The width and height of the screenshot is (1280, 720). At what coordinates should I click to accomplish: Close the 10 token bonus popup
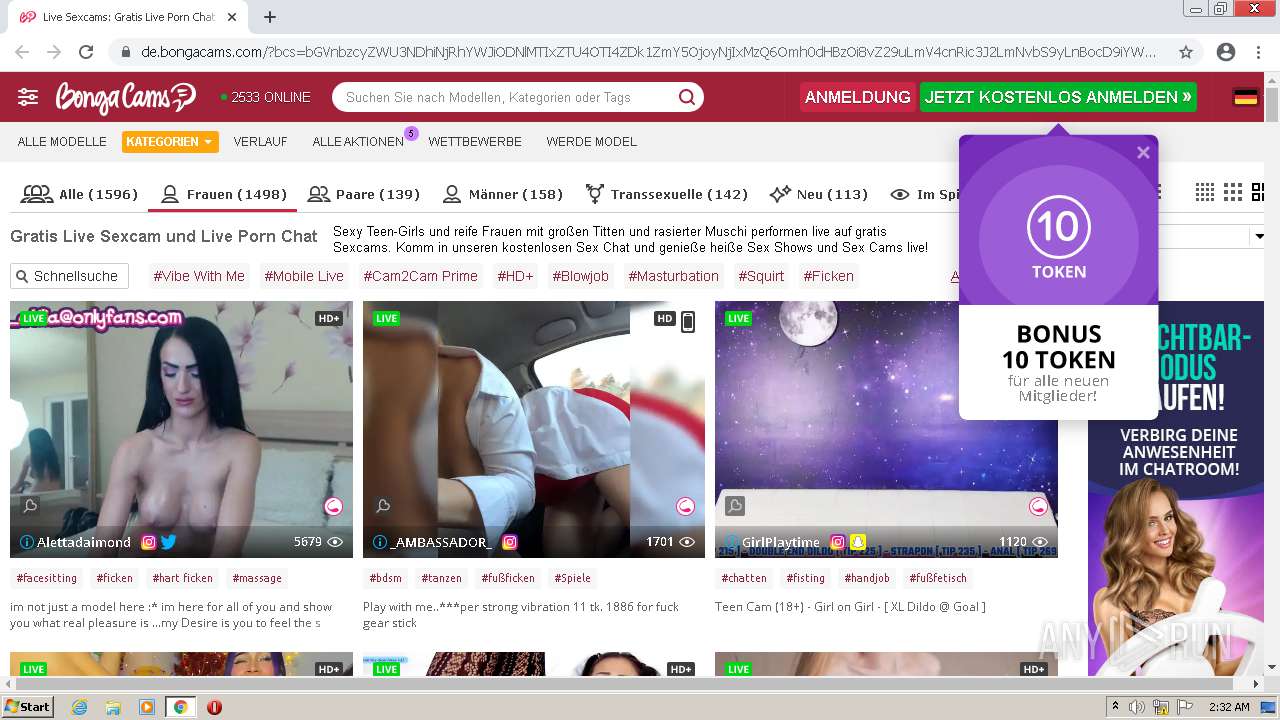(1143, 153)
